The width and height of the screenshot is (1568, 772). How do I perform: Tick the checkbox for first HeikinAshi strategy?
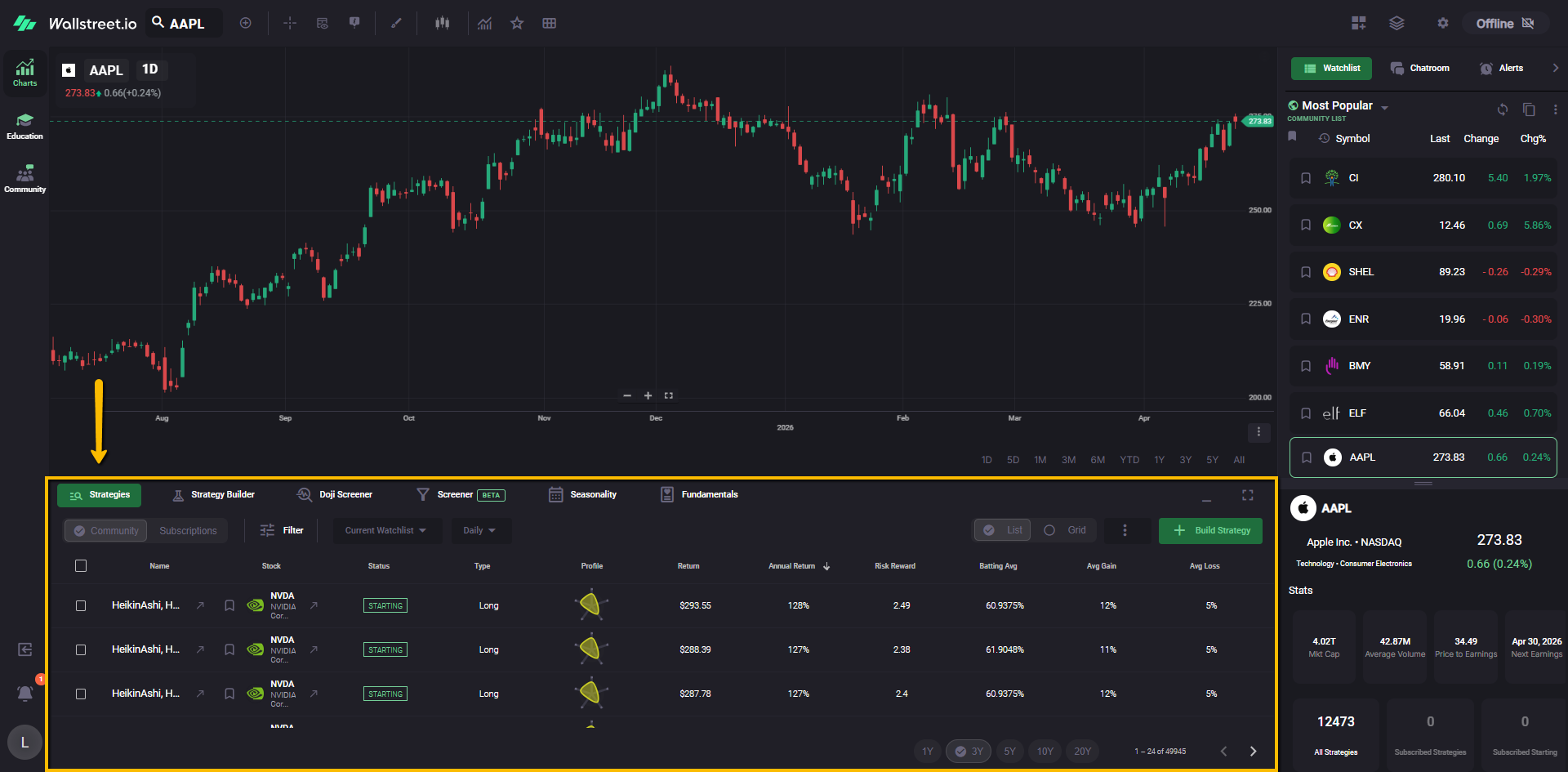81,606
